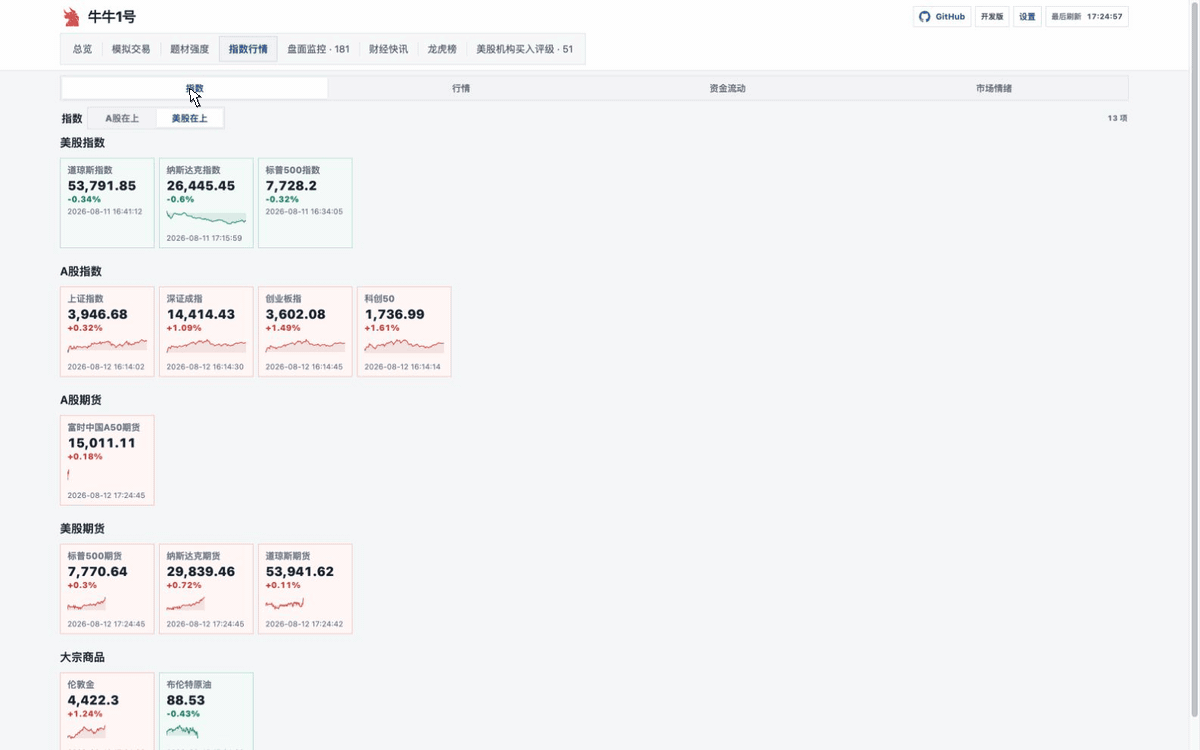Switch to the 资金流动 sub-tab
The height and width of the screenshot is (750, 1200).
coord(728,88)
